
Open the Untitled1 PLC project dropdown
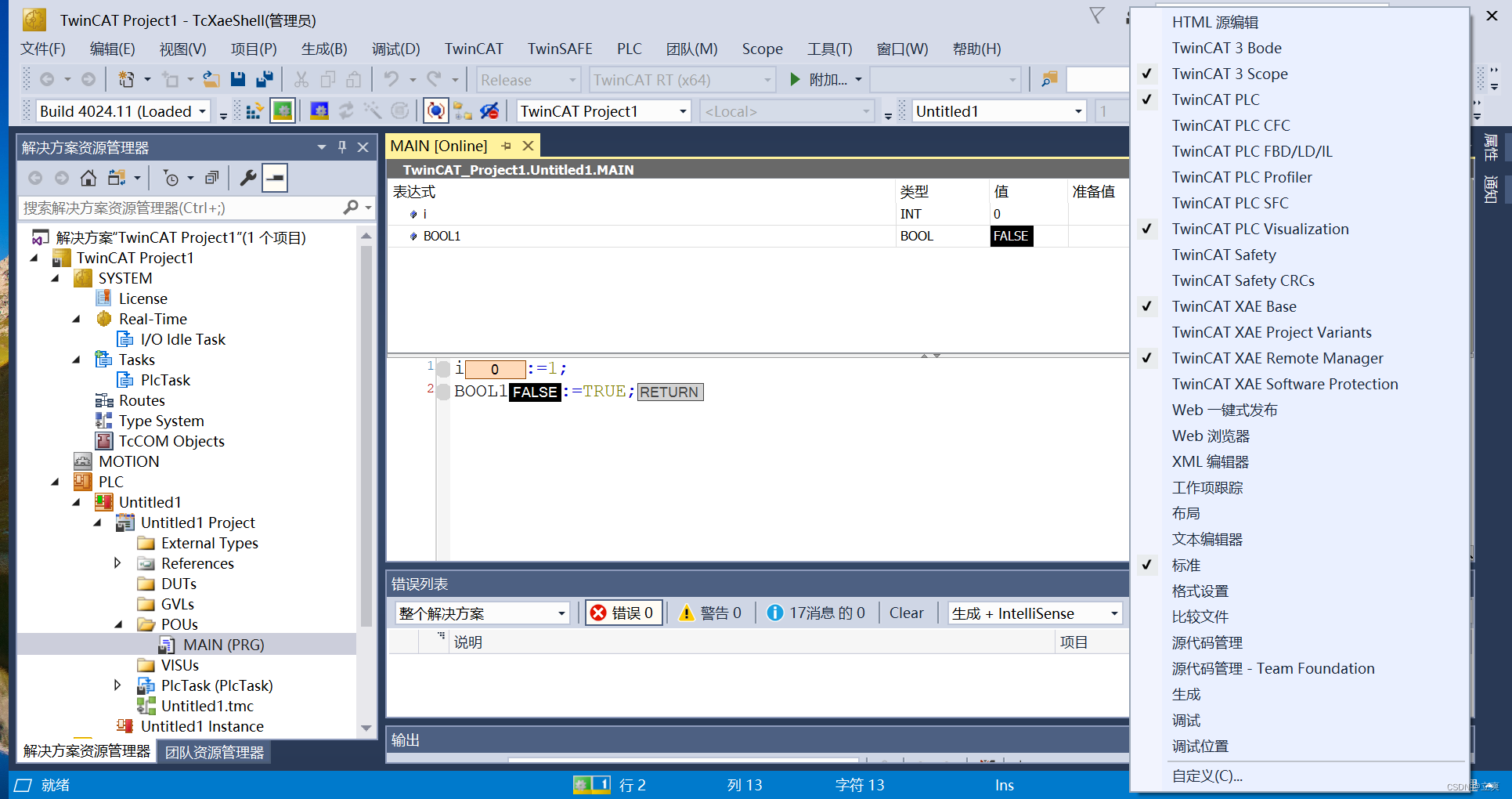1078,111
